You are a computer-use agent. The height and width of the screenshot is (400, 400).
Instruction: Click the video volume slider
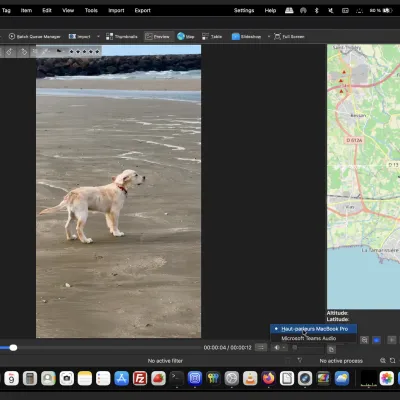coord(307,348)
